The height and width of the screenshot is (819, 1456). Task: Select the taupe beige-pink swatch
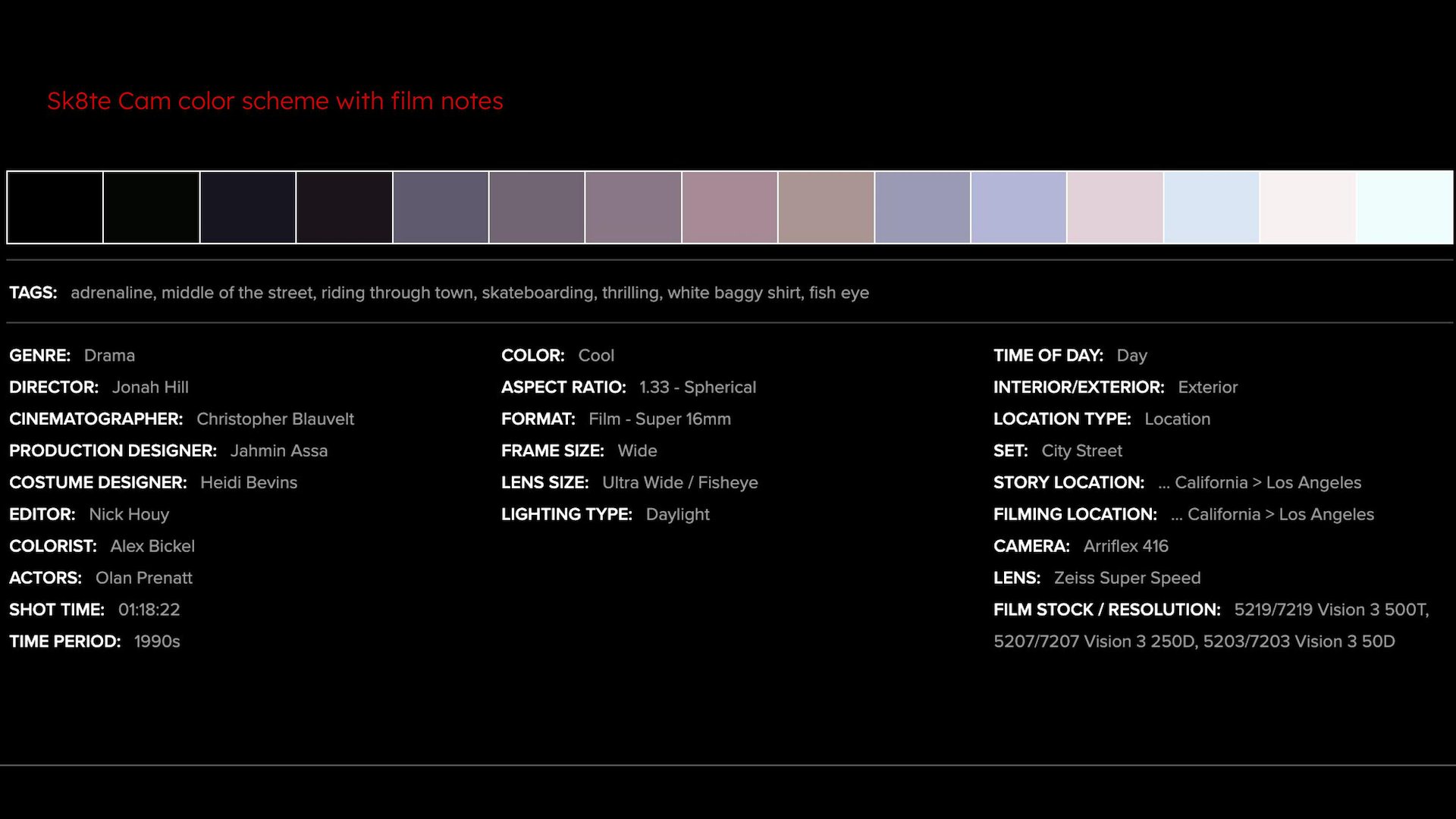click(x=826, y=207)
